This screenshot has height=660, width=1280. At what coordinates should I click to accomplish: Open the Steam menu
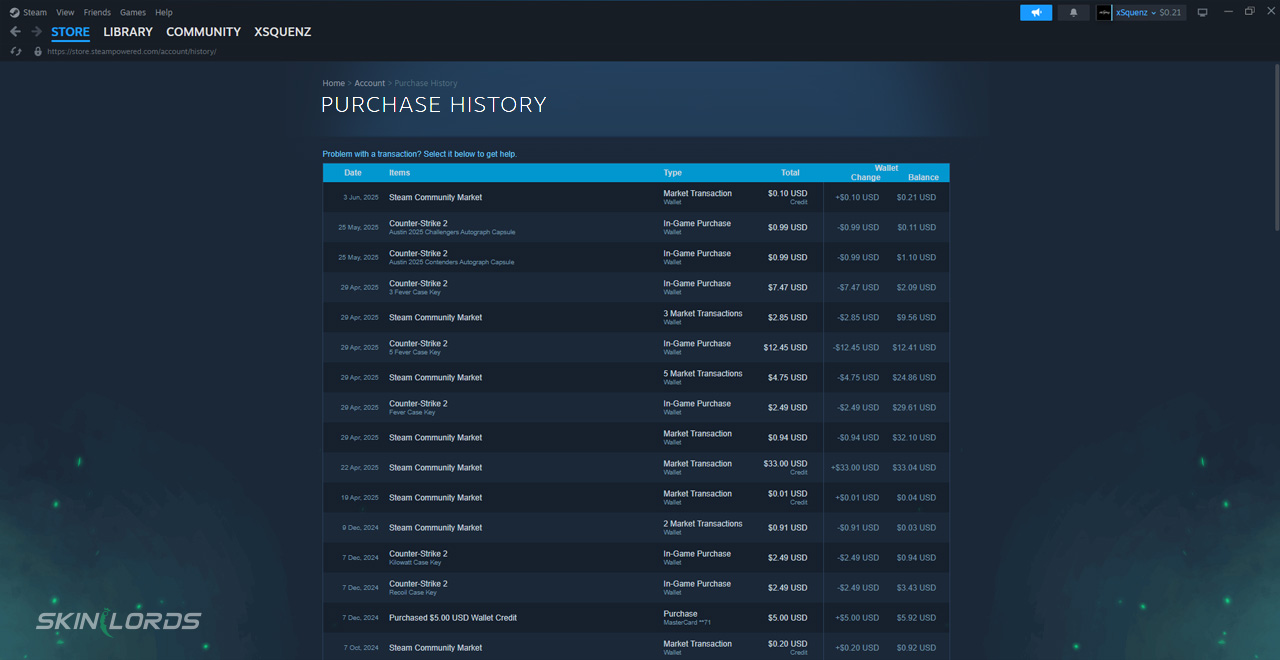coord(35,12)
